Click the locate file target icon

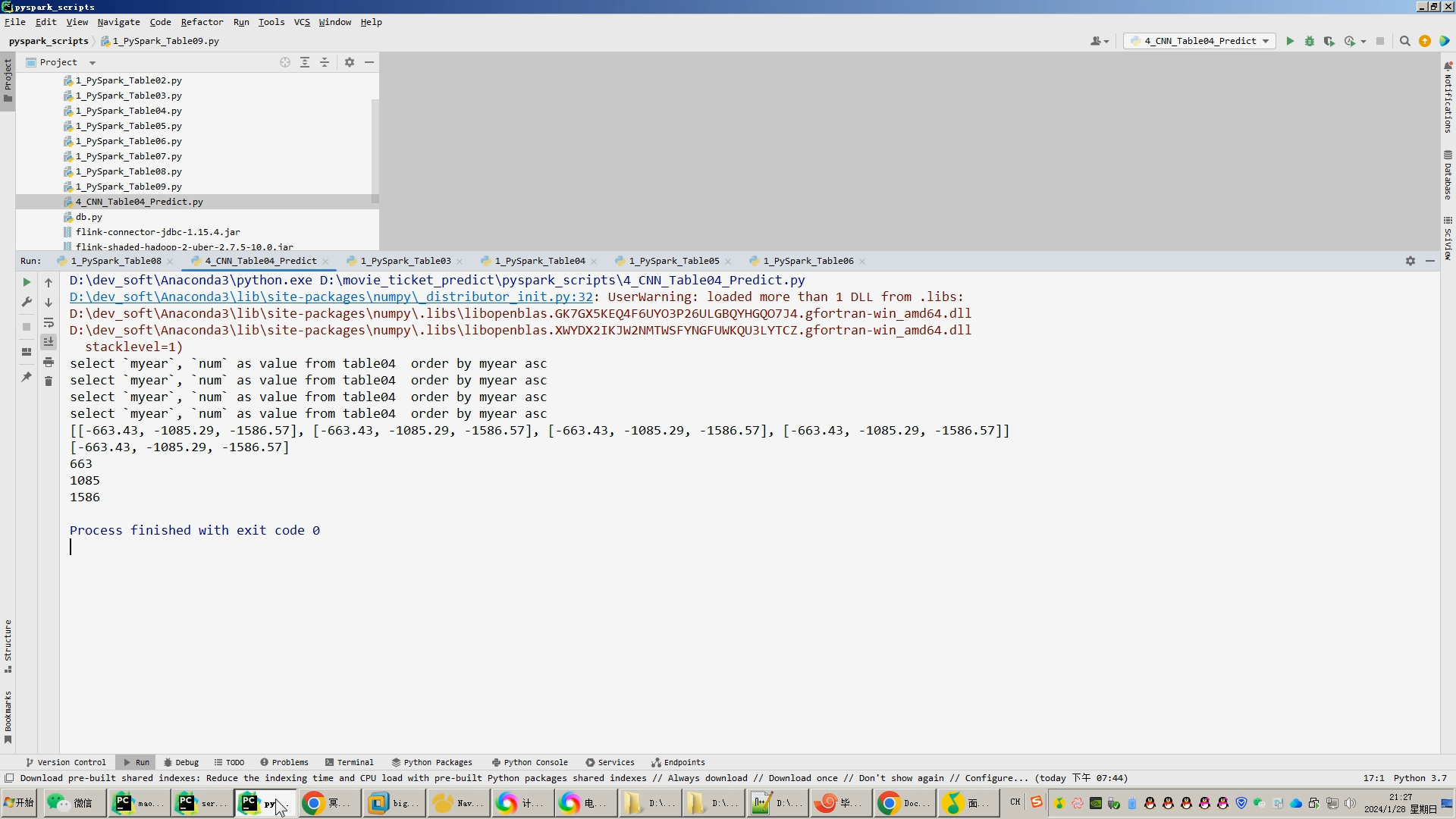tap(285, 62)
